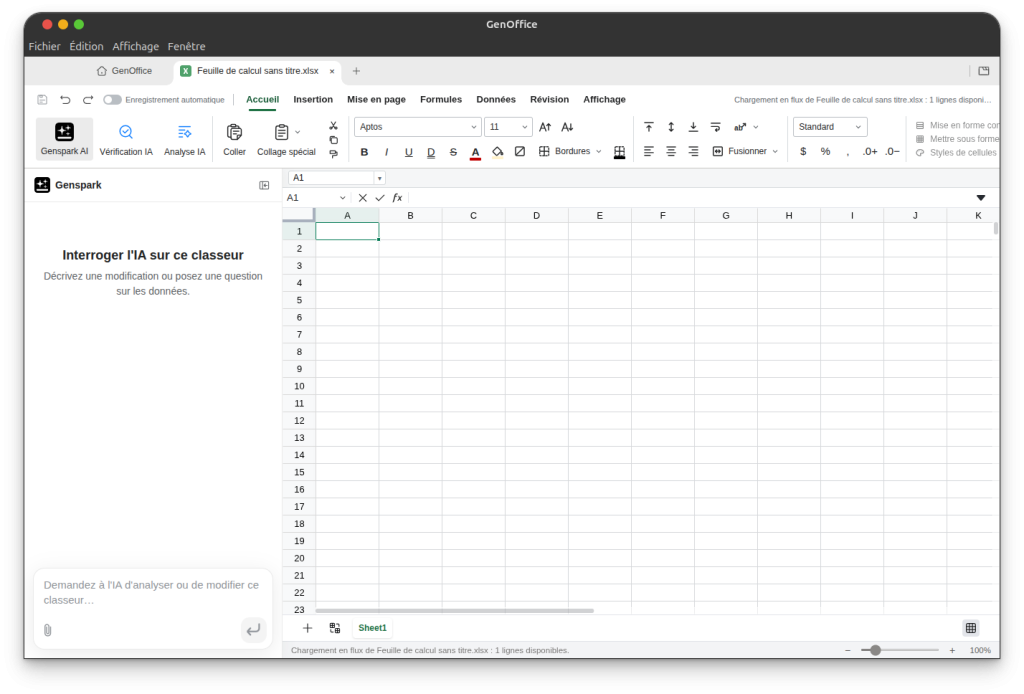1024x694 pixels.
Task: Attach a file with paperclip icon
Action: [48, 630]
